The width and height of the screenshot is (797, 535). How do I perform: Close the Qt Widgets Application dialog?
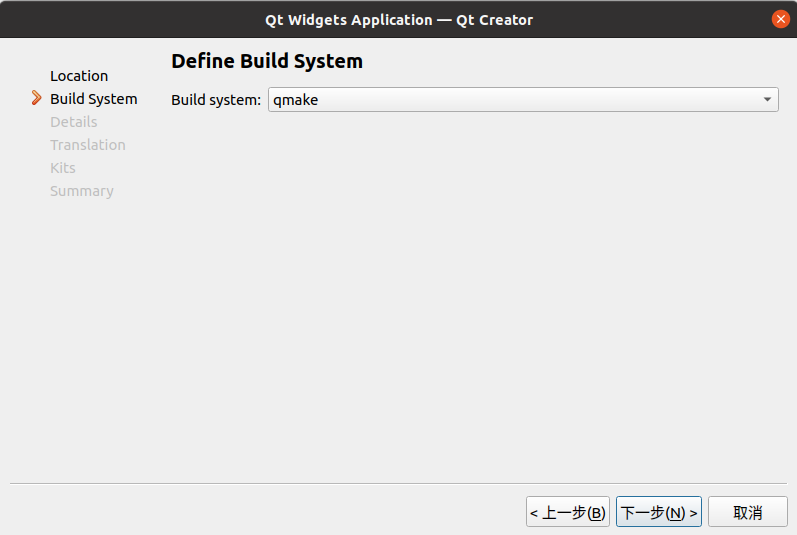pos(781,19)
